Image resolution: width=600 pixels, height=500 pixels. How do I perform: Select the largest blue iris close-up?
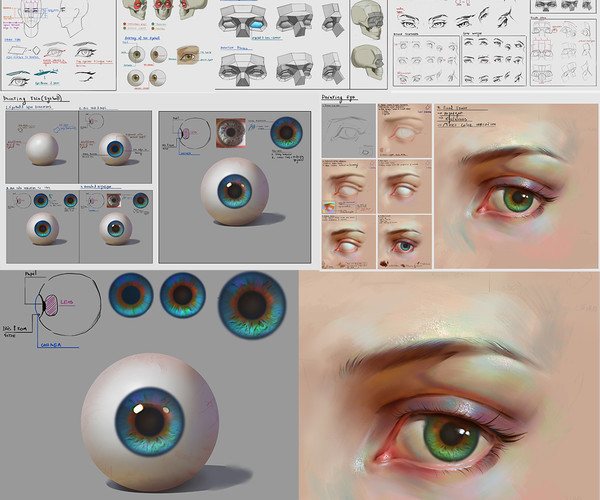tap(252, 304)
